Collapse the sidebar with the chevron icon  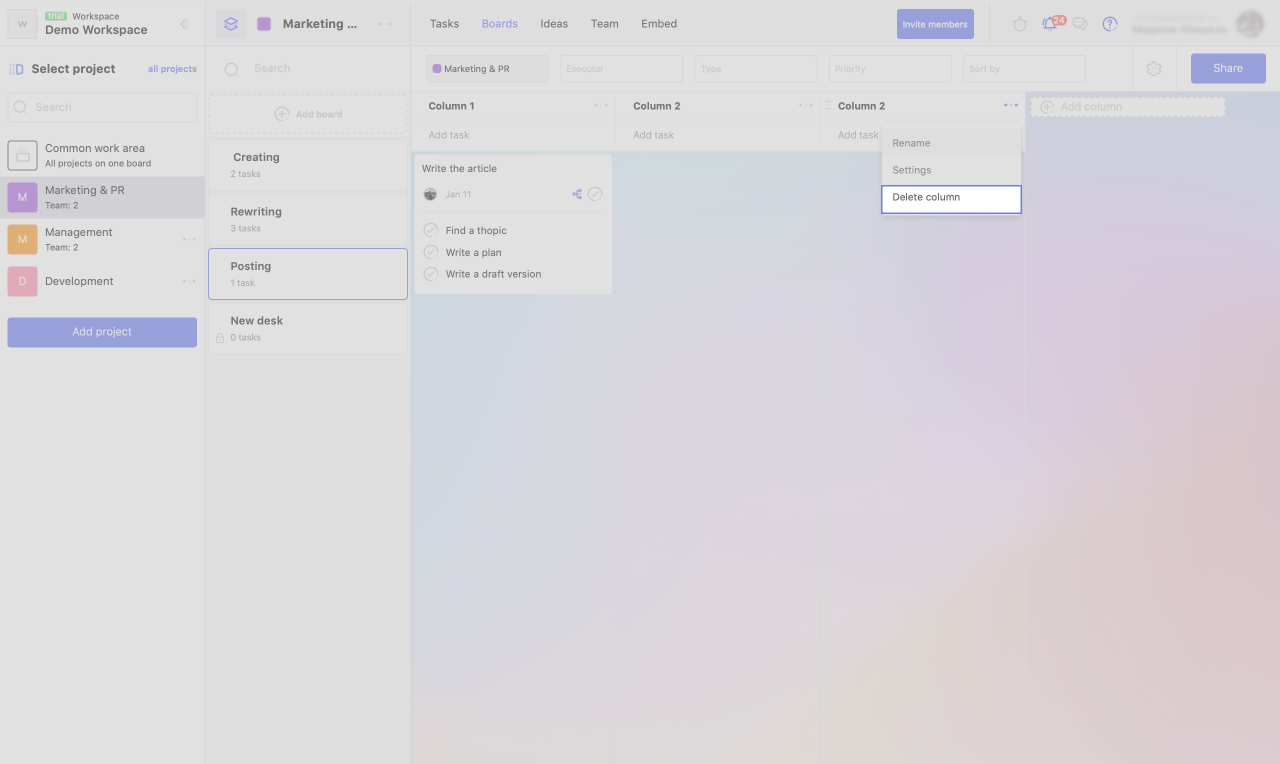(x=184, y=24)
